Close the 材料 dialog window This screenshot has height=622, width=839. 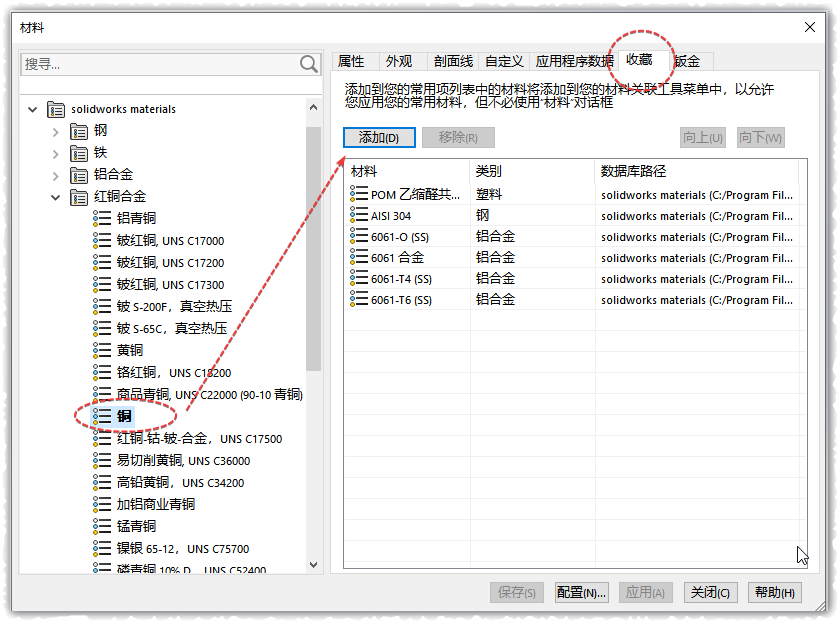click(810, 27)
